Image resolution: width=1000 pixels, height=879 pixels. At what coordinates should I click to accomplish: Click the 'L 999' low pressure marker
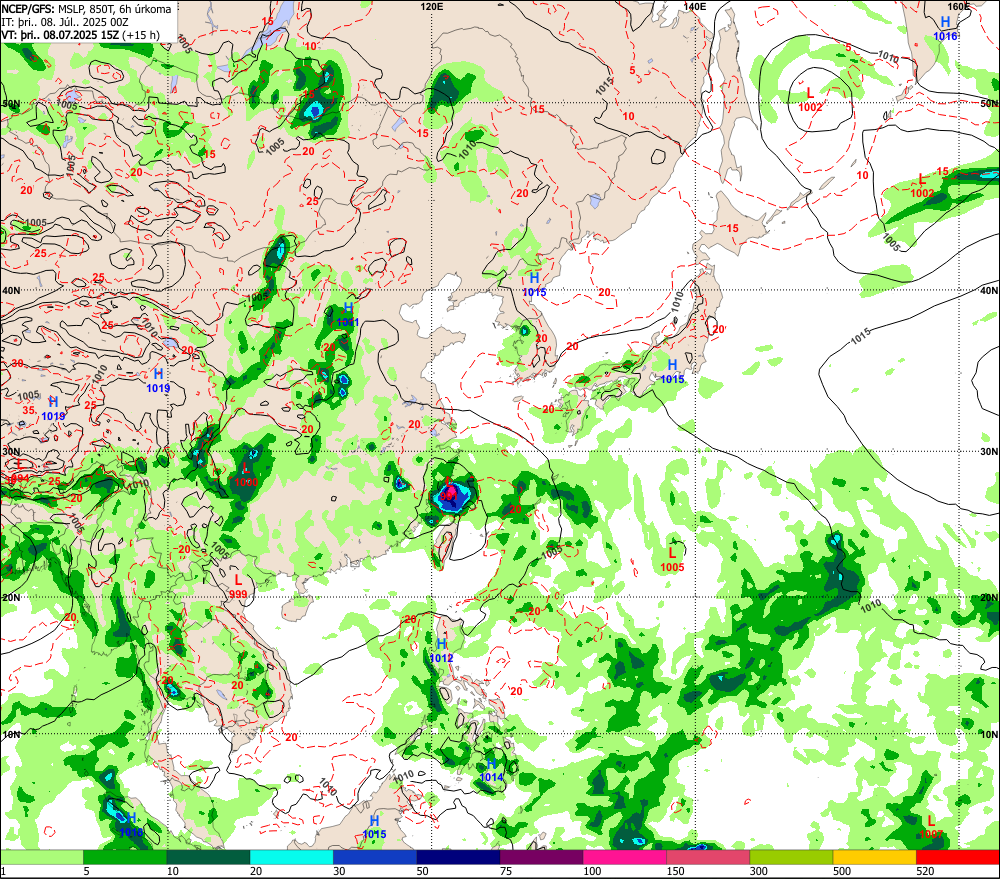click(x=238, y=587)
